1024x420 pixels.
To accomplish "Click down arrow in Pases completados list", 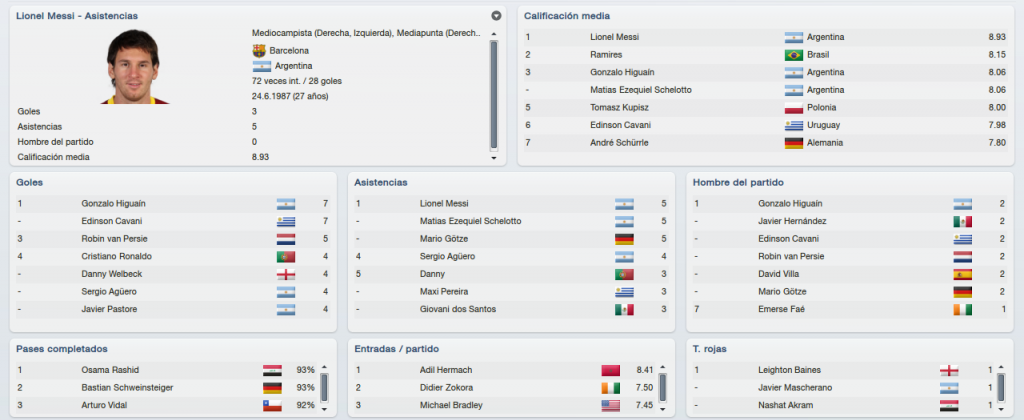I will point(325,406).
